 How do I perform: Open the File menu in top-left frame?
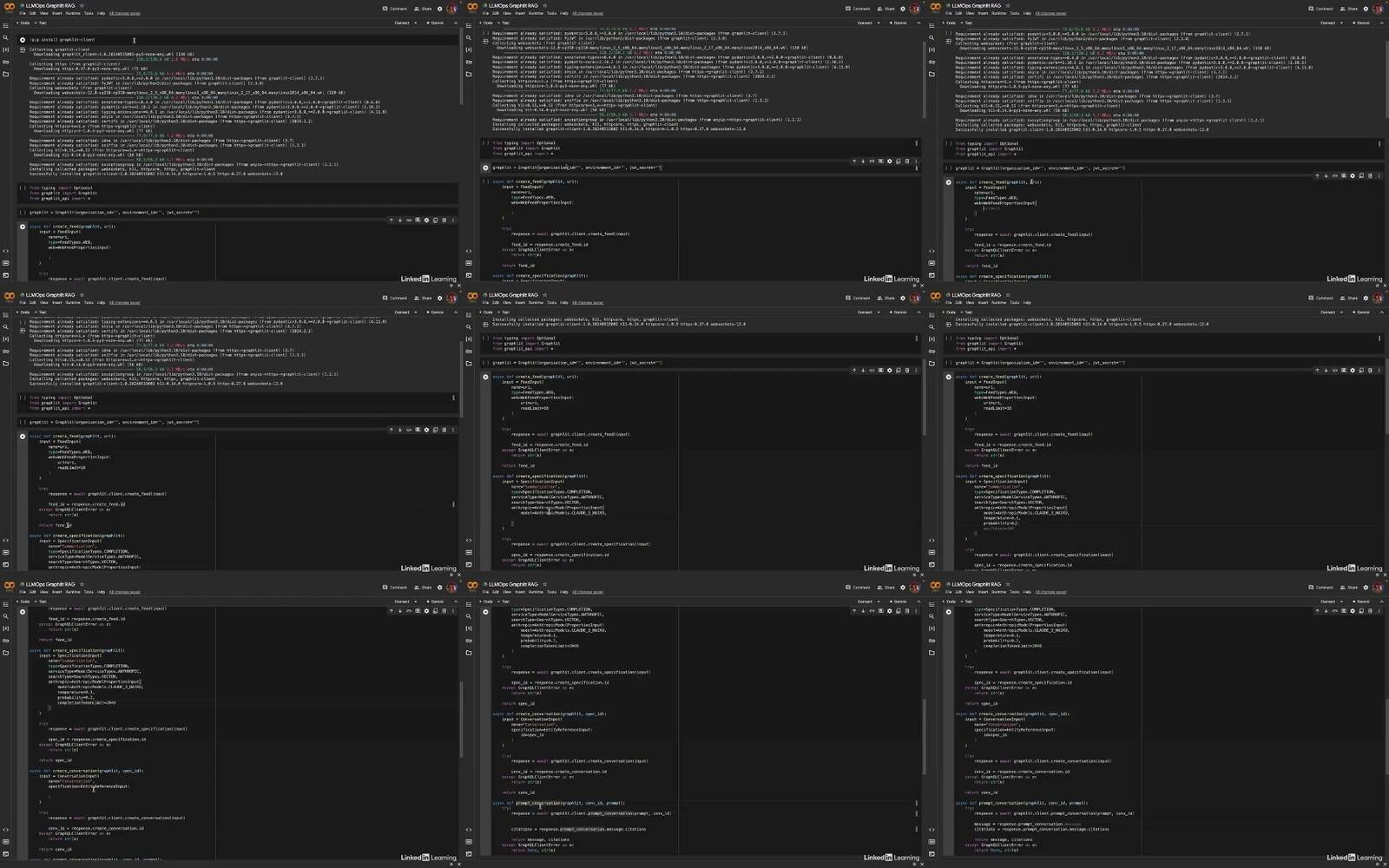(23, 13)
